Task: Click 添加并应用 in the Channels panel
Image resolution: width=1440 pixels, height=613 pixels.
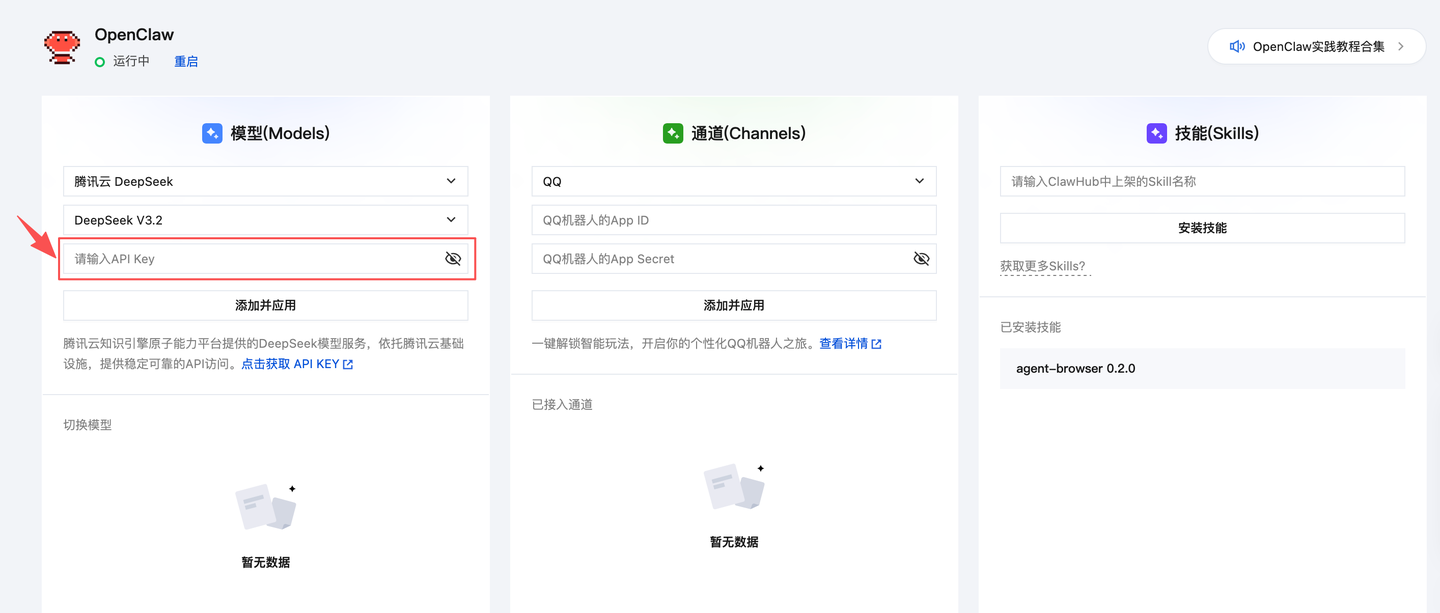Action: tap(733, 305)
